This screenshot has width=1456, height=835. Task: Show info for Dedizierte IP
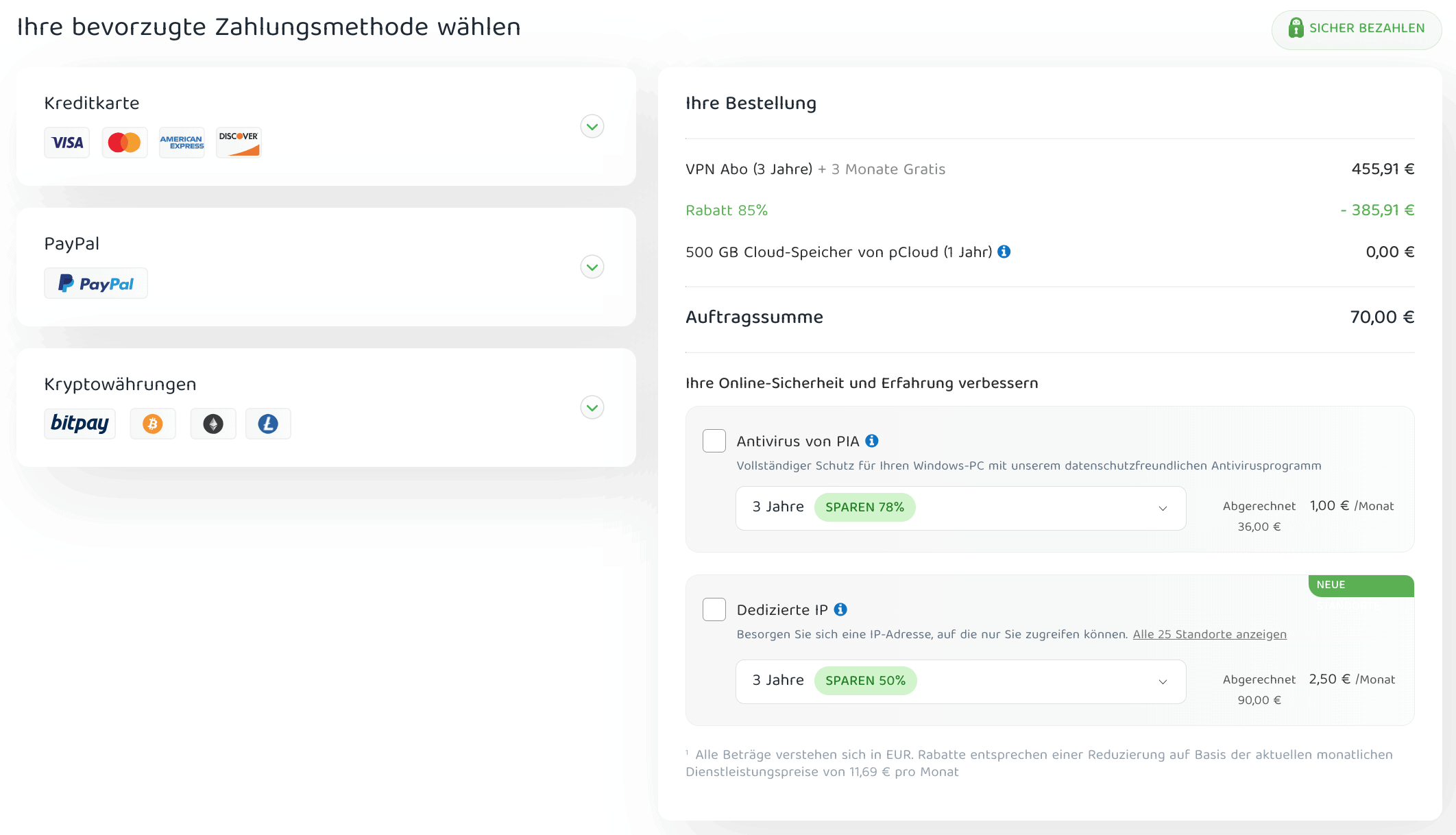tap(840, 609)
